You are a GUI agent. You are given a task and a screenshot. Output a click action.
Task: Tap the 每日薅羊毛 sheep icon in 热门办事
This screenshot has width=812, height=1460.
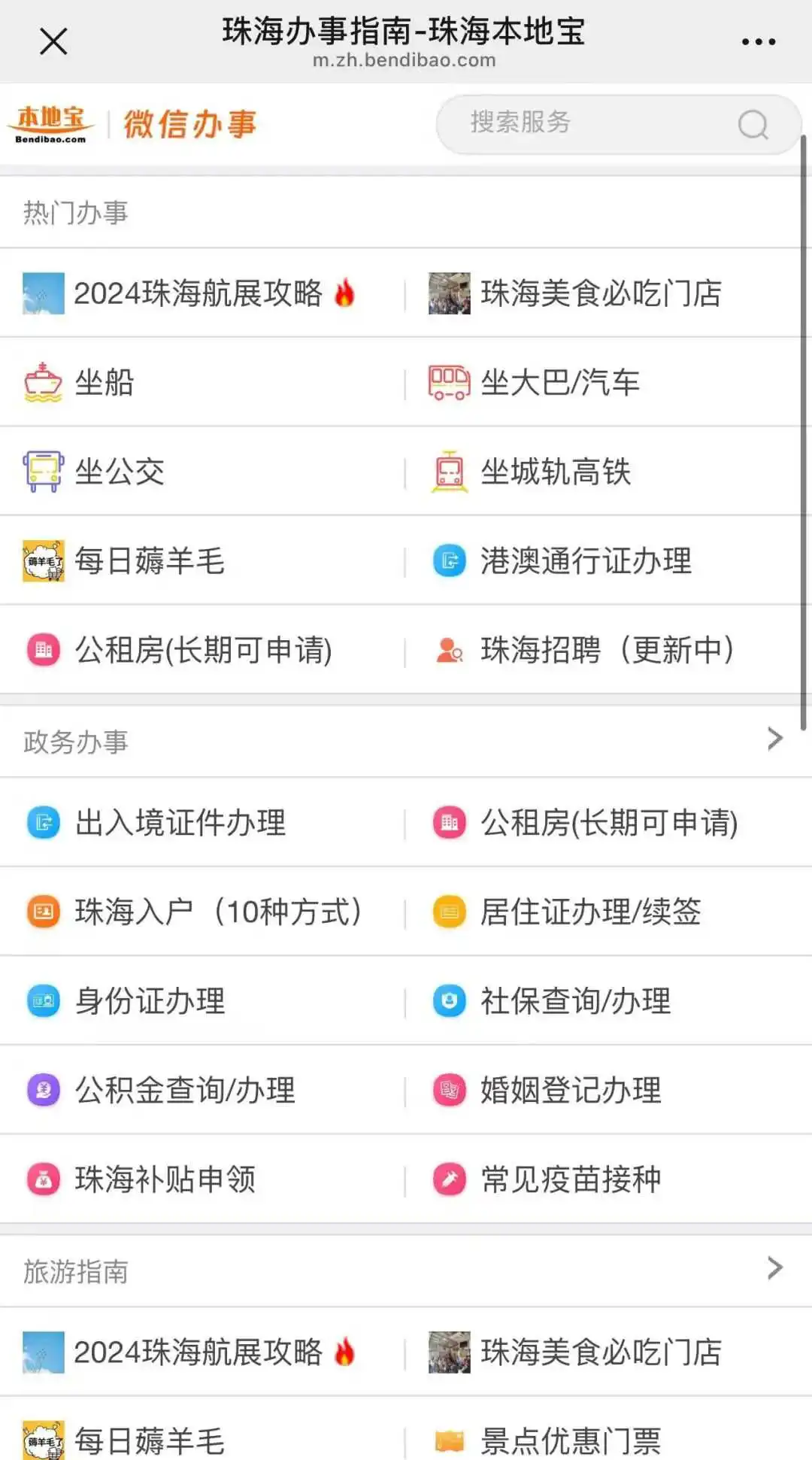(x=43, y=561)
